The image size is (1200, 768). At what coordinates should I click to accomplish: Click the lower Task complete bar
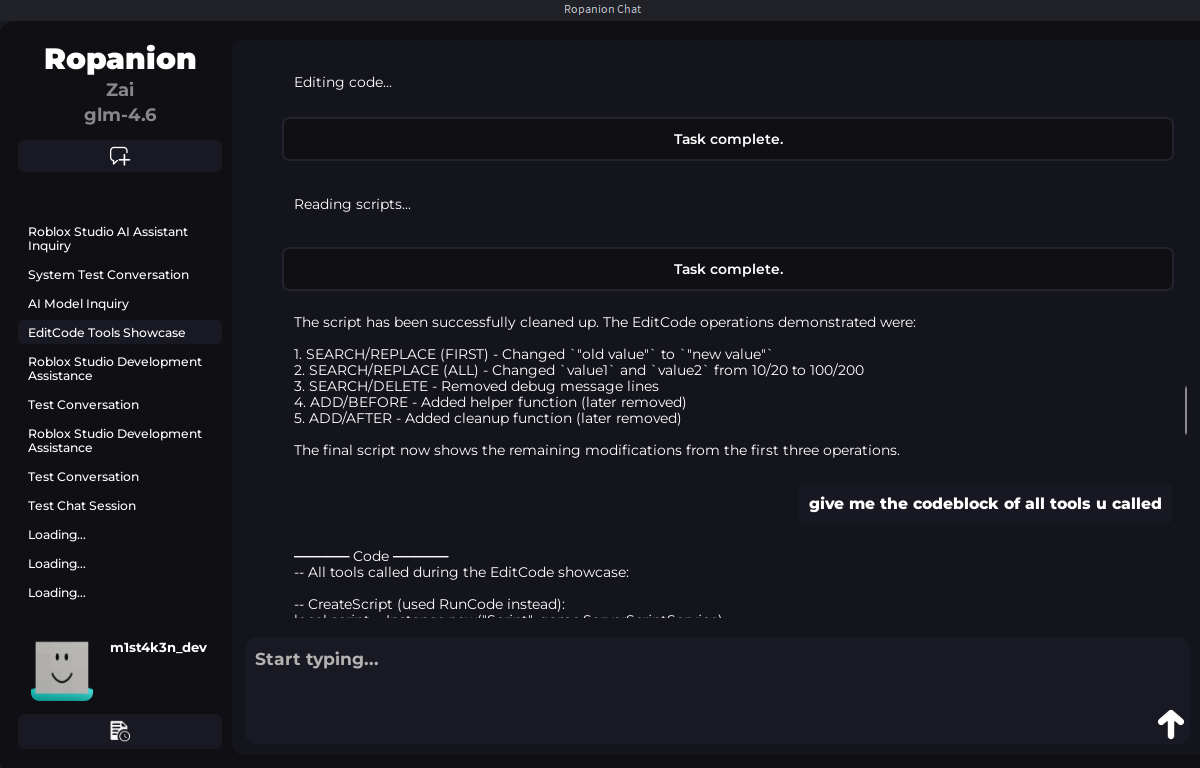click(728, 268)
